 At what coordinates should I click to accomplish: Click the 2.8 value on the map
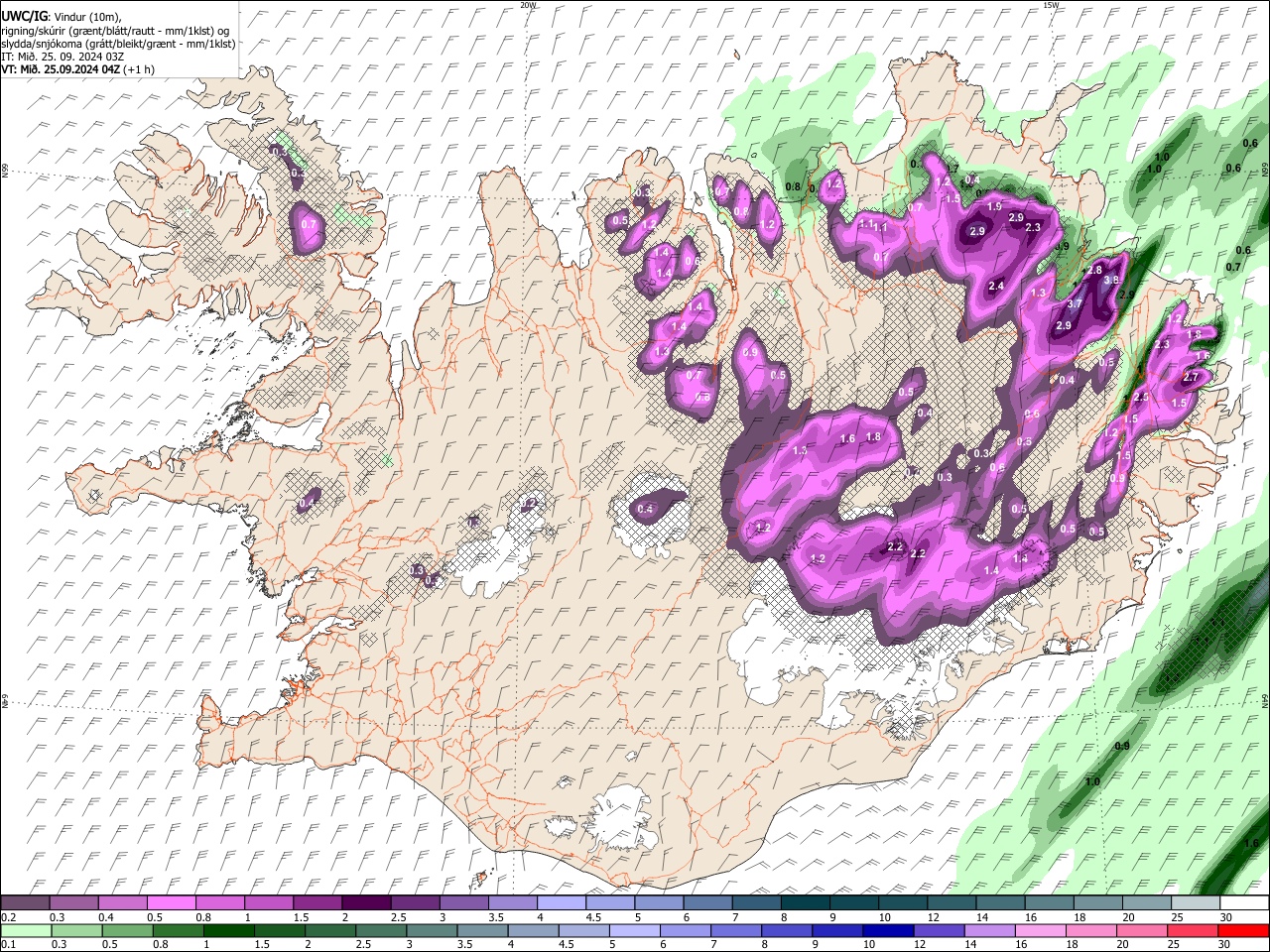1095,270
